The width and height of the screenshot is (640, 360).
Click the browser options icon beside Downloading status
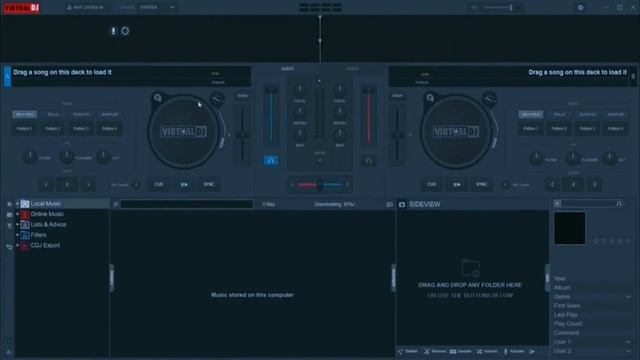(389, 204)
